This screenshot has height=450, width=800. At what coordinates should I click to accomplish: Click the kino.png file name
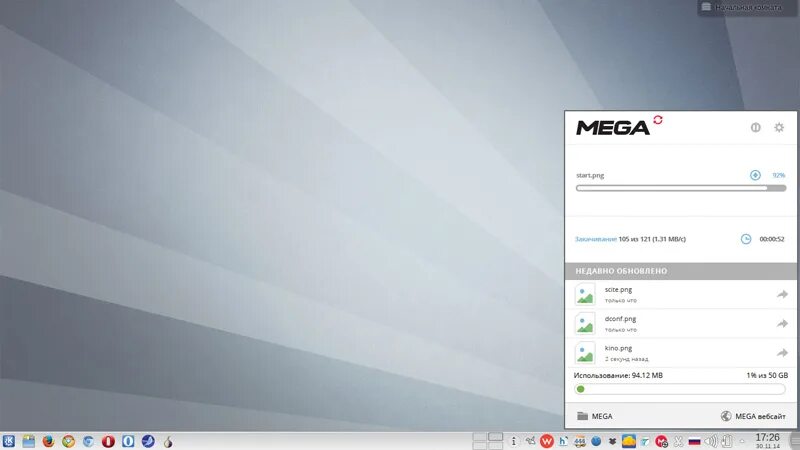[618, 348]
